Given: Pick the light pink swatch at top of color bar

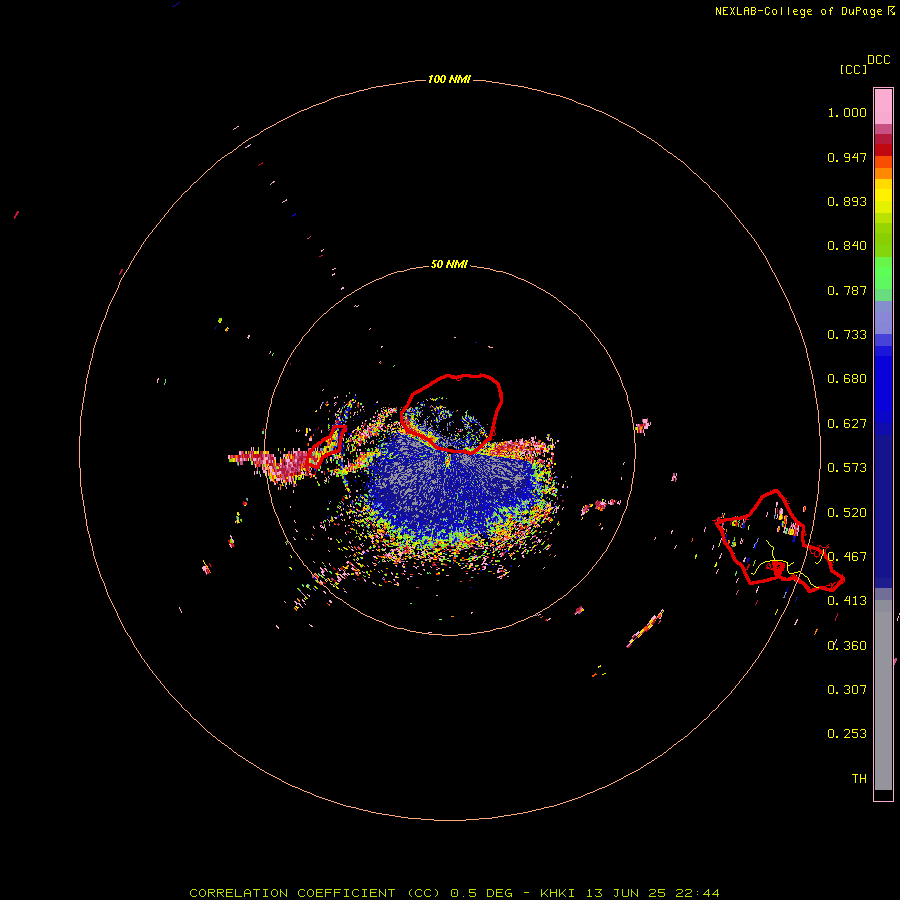Looking at the screenshot, I should [x=883, y=107].
